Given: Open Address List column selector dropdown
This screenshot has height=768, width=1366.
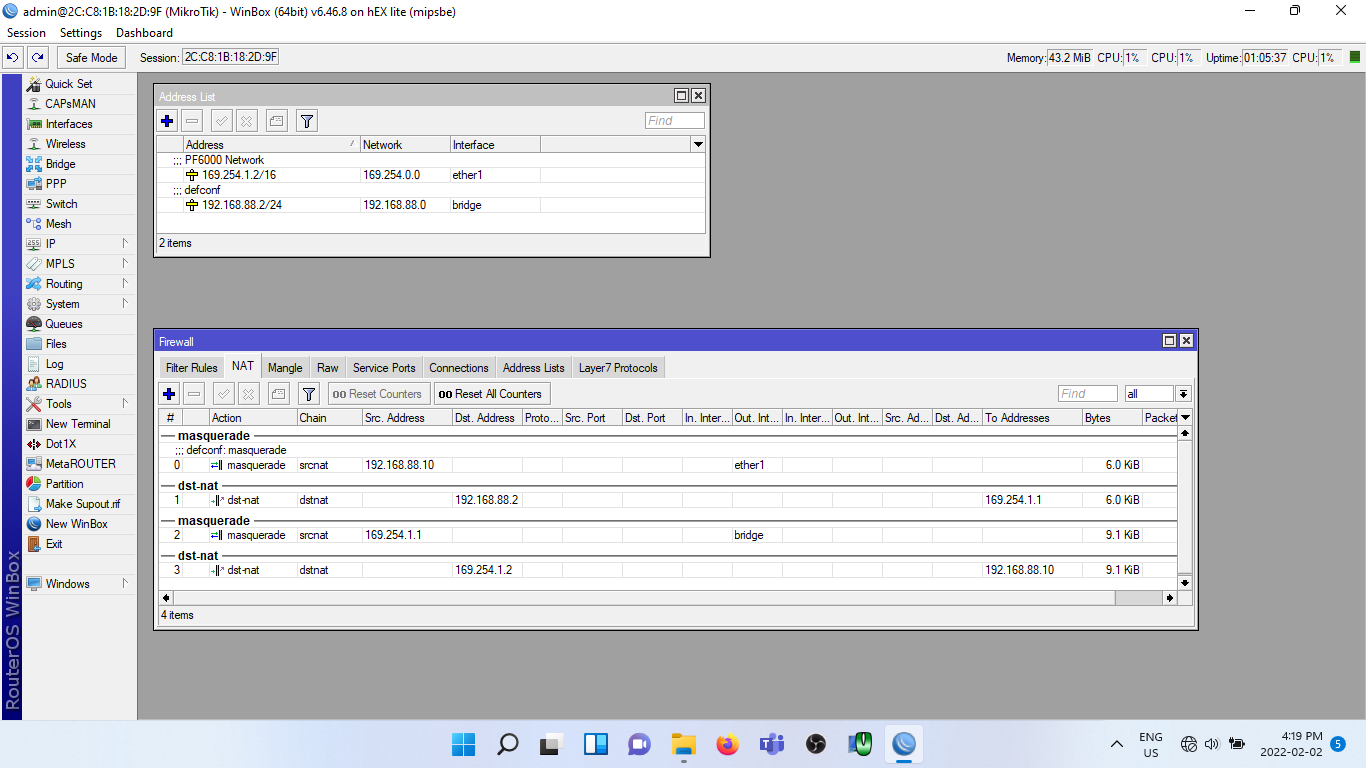Looking at the screenshot, I should tap(698, 145).
